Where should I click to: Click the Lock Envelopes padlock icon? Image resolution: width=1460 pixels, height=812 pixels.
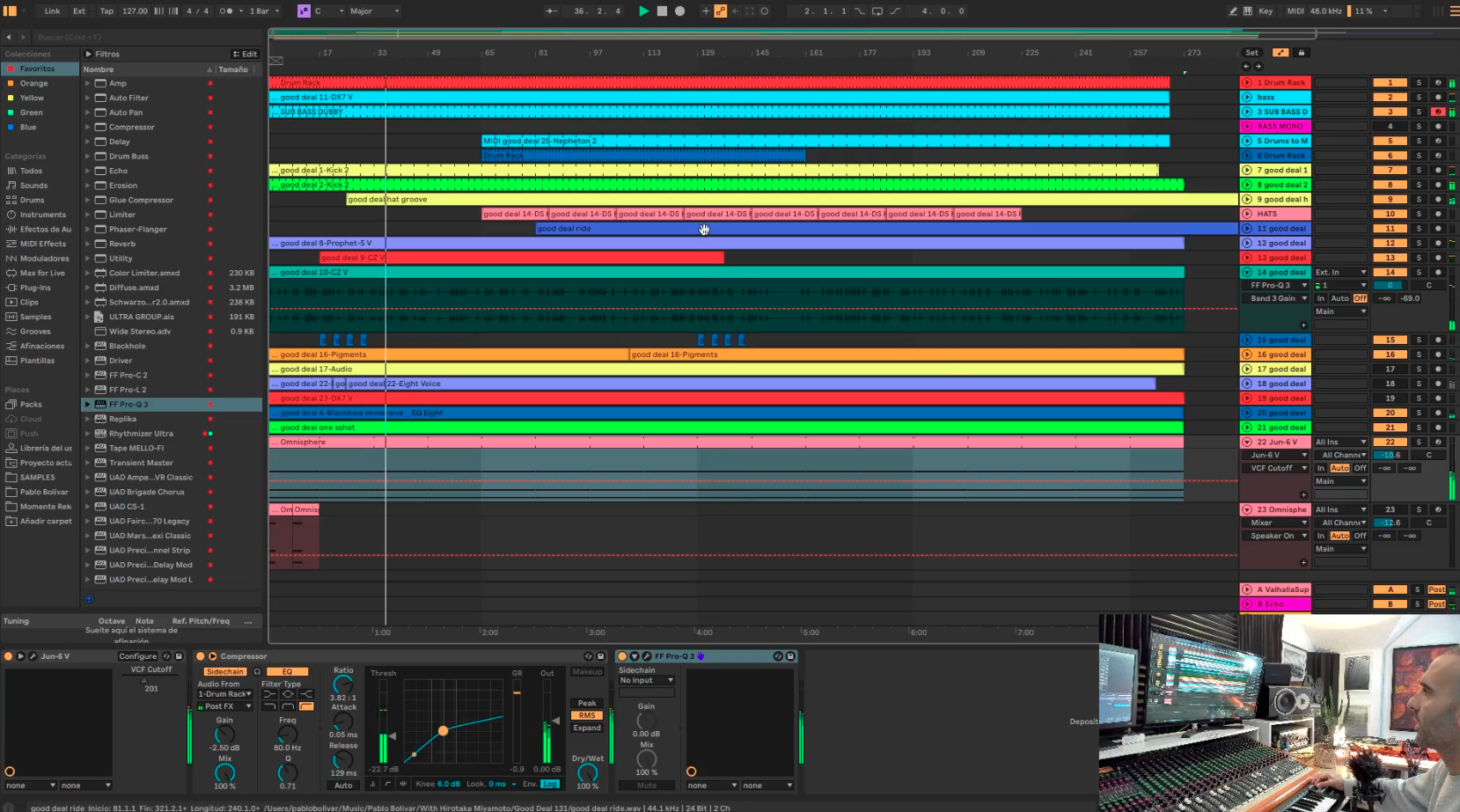pyautogui.click(x=1302, y=53)
